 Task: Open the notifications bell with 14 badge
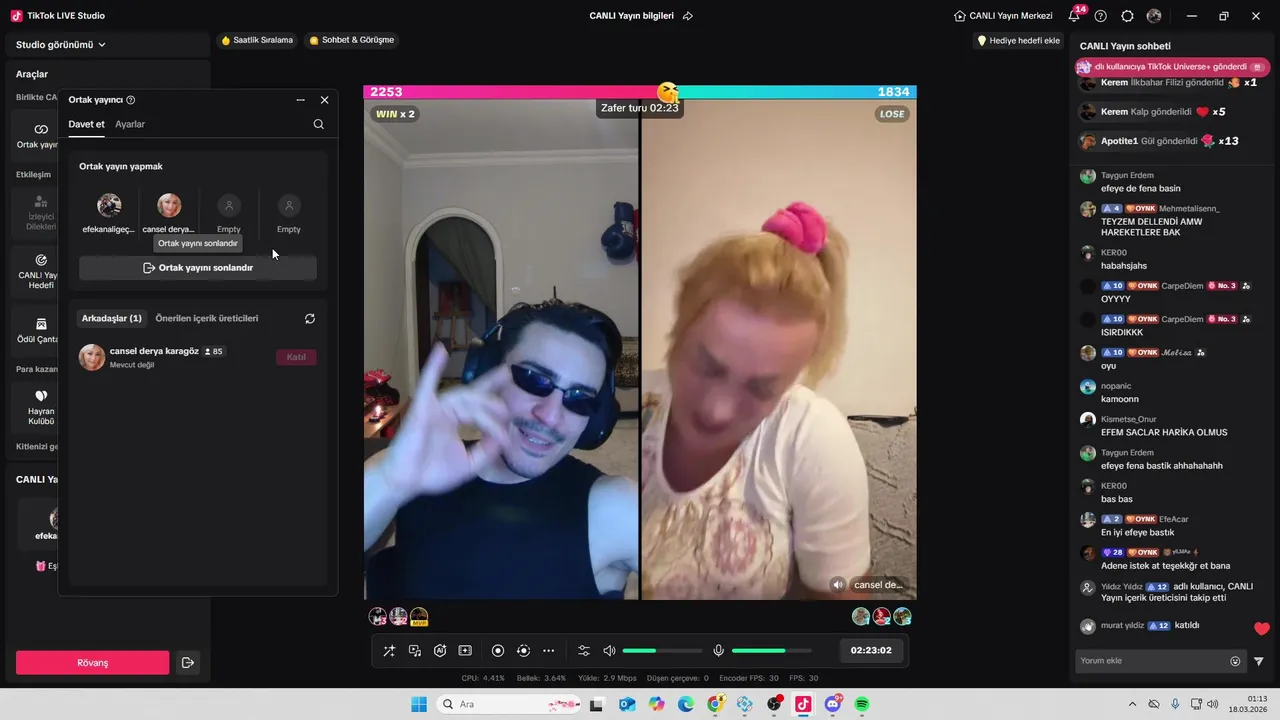coord(1075,15)
